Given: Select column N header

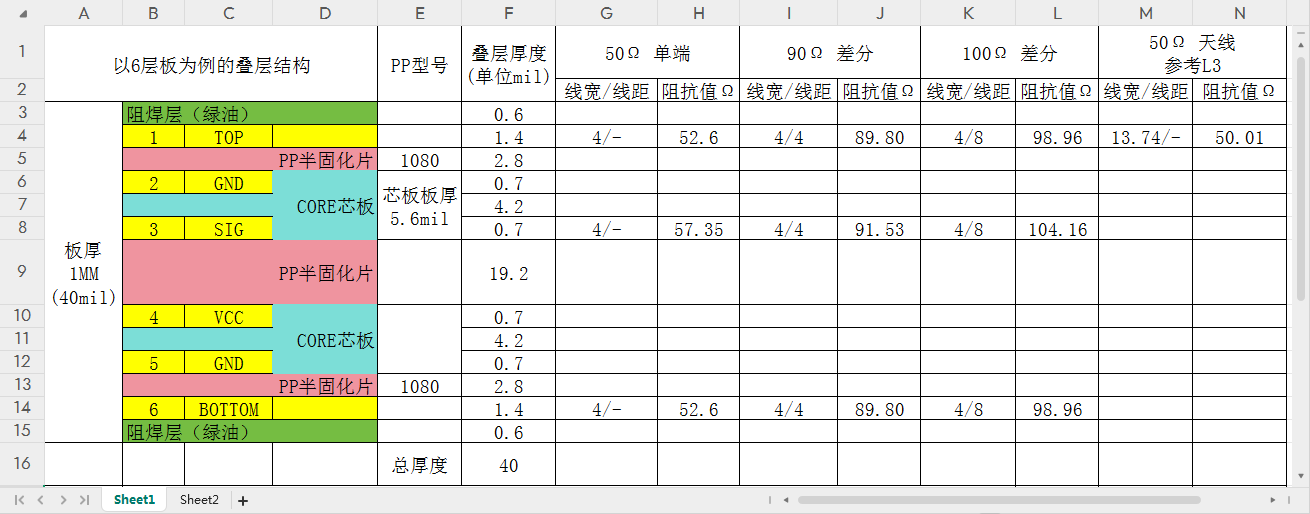Looking at the screenshot, I should point(1239,13).
